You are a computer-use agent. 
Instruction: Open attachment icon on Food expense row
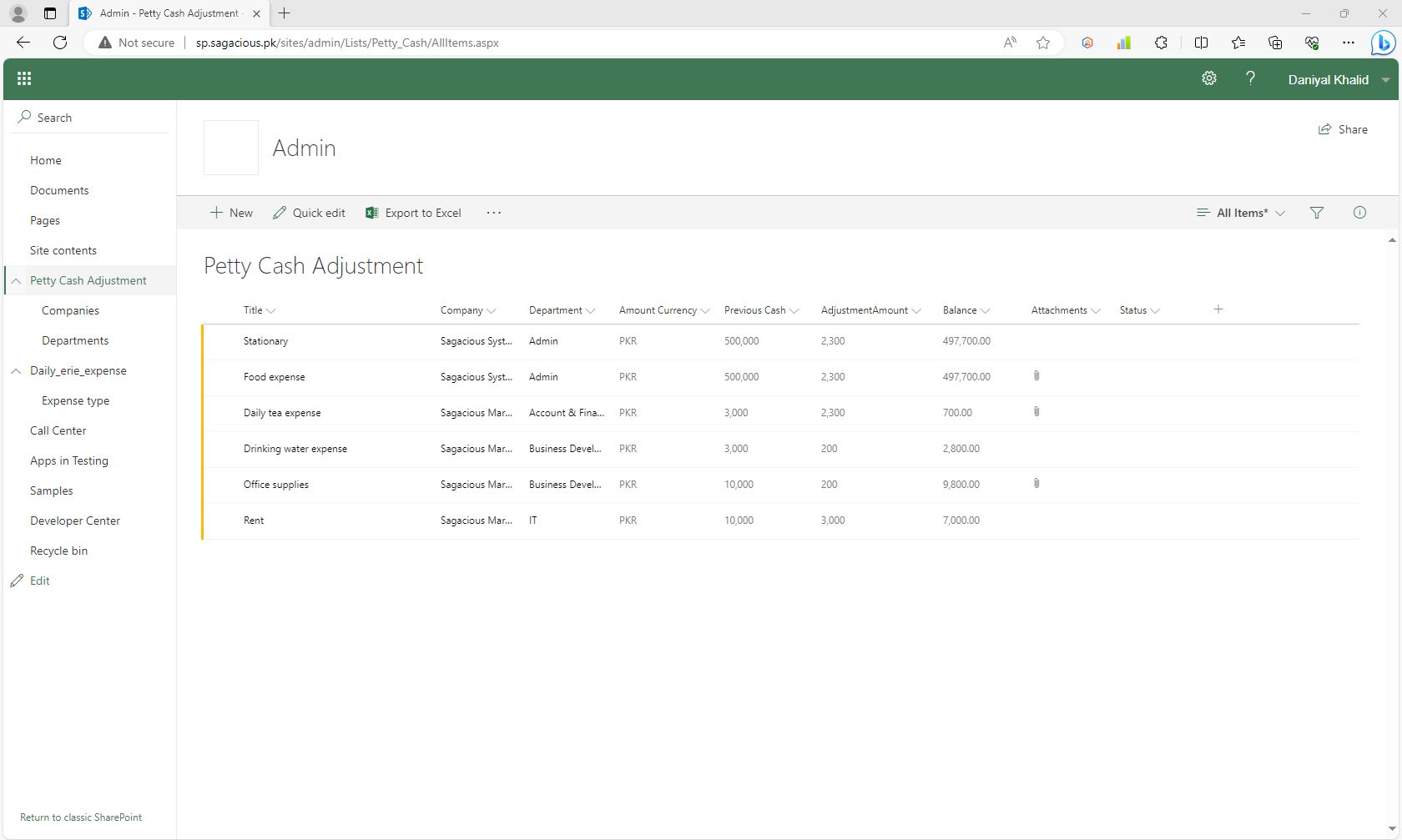[x=1036, y=376]
